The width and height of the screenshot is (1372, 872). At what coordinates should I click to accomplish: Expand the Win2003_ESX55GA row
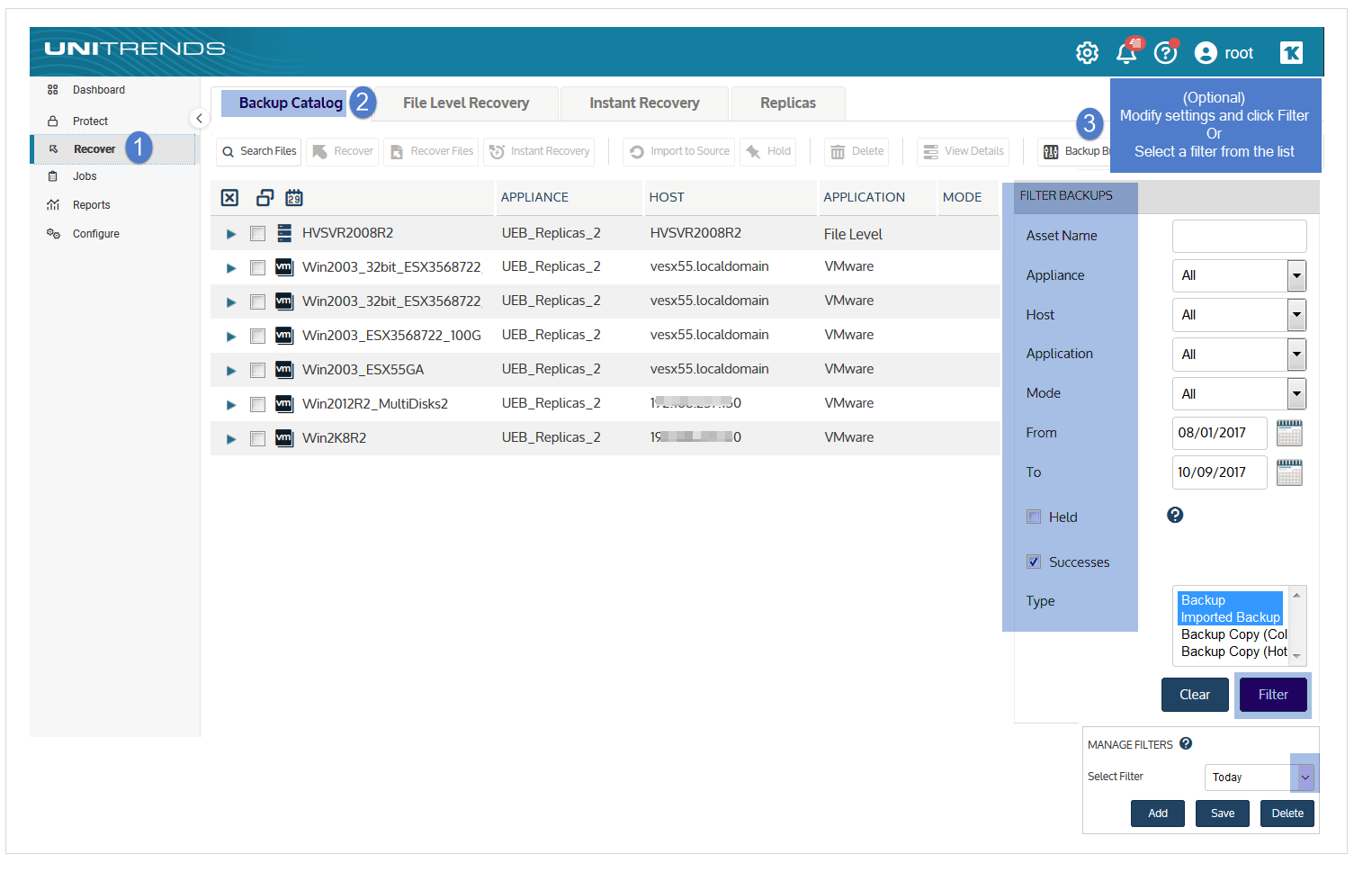coord(231,371)
